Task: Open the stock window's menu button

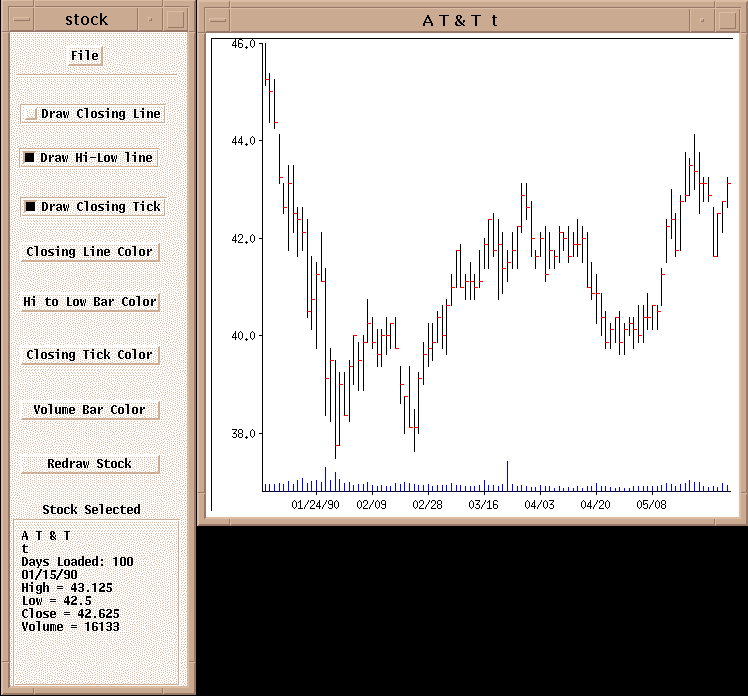Action: coord(21,19)
